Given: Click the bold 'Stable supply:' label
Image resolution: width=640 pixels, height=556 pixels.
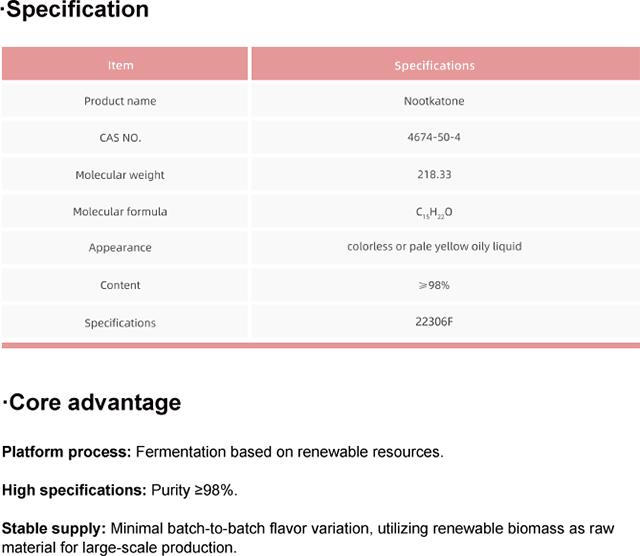Looking at the screenshot, I should [x=54, y=528].
